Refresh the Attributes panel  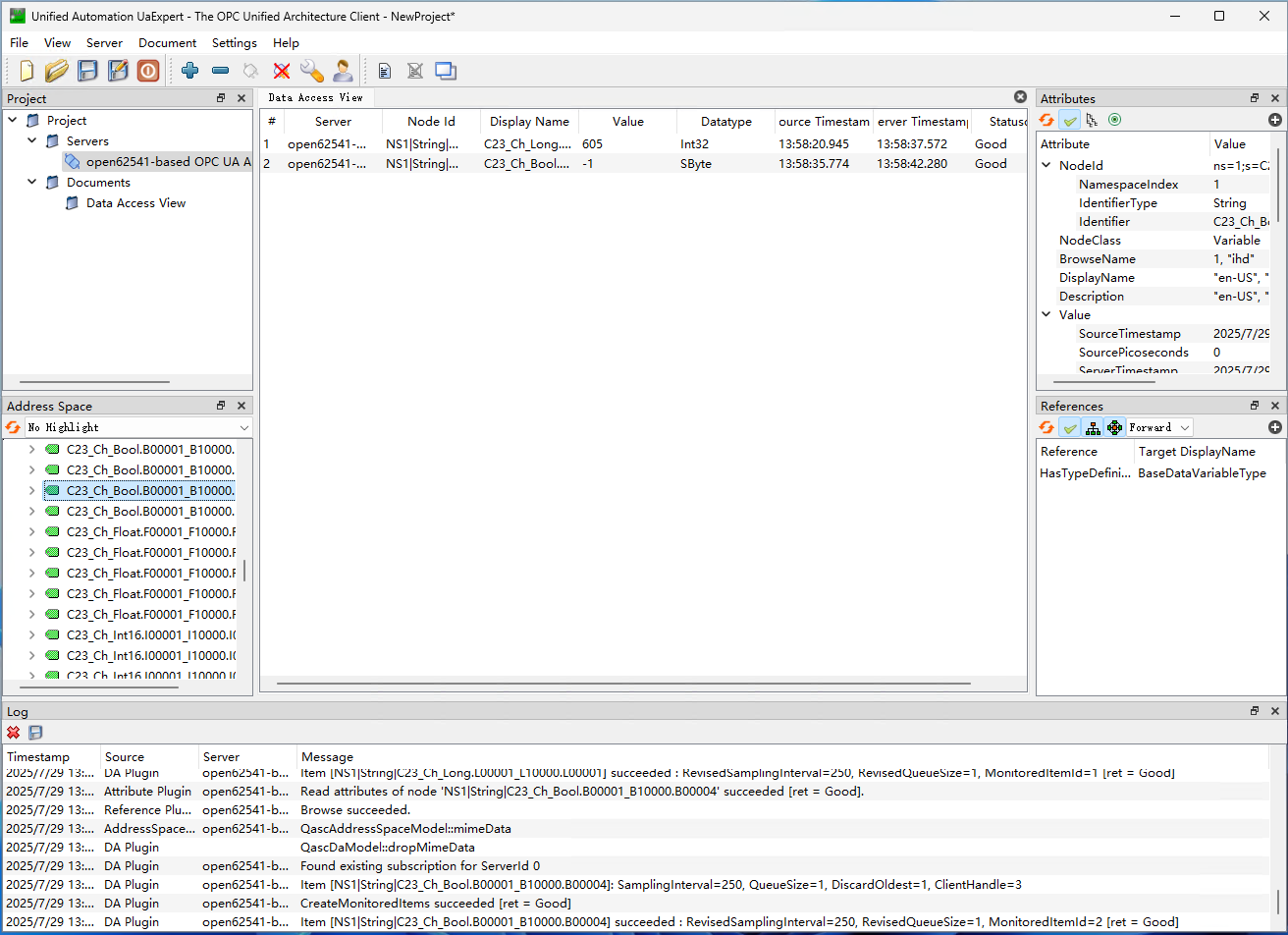point(1047,120)
